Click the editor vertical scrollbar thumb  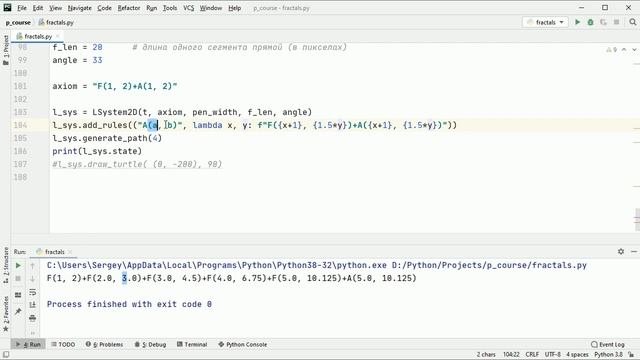click(x=637, y=220)
